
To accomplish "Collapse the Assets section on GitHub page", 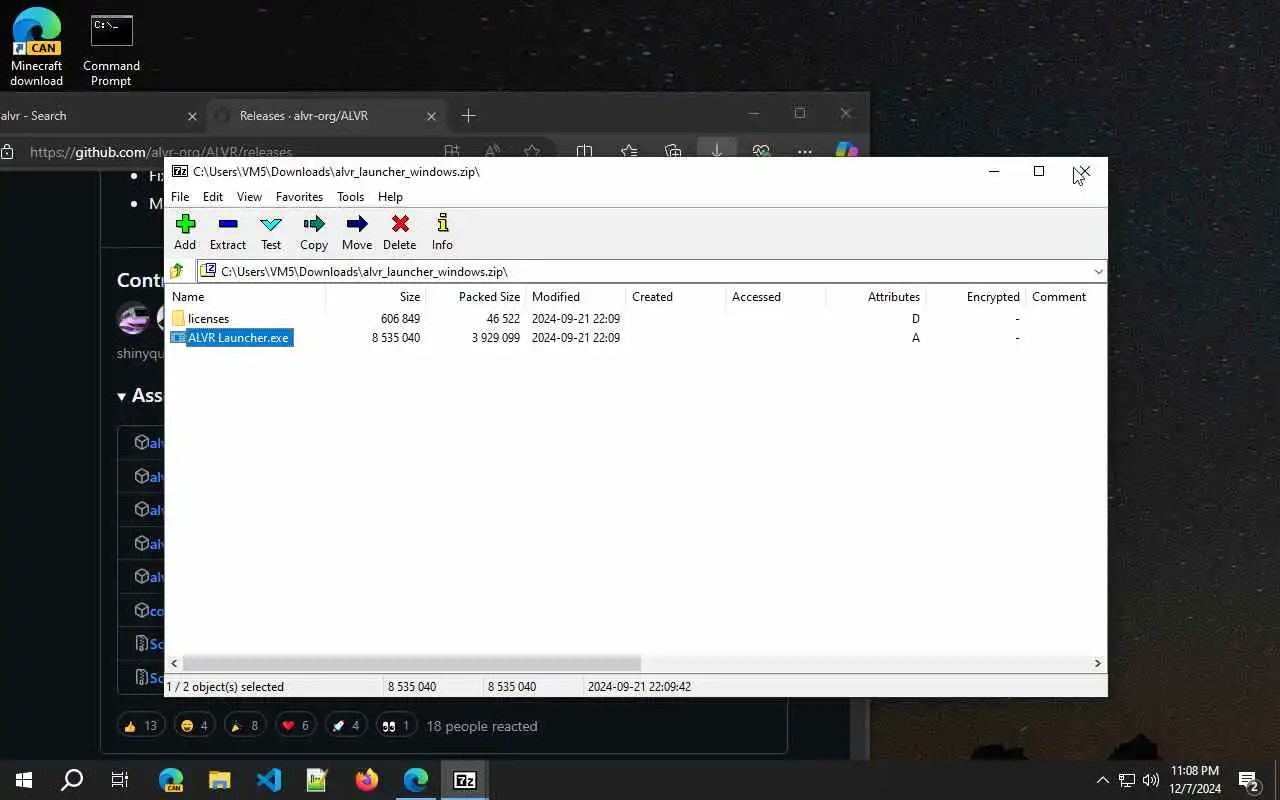I will click(140, 396).
